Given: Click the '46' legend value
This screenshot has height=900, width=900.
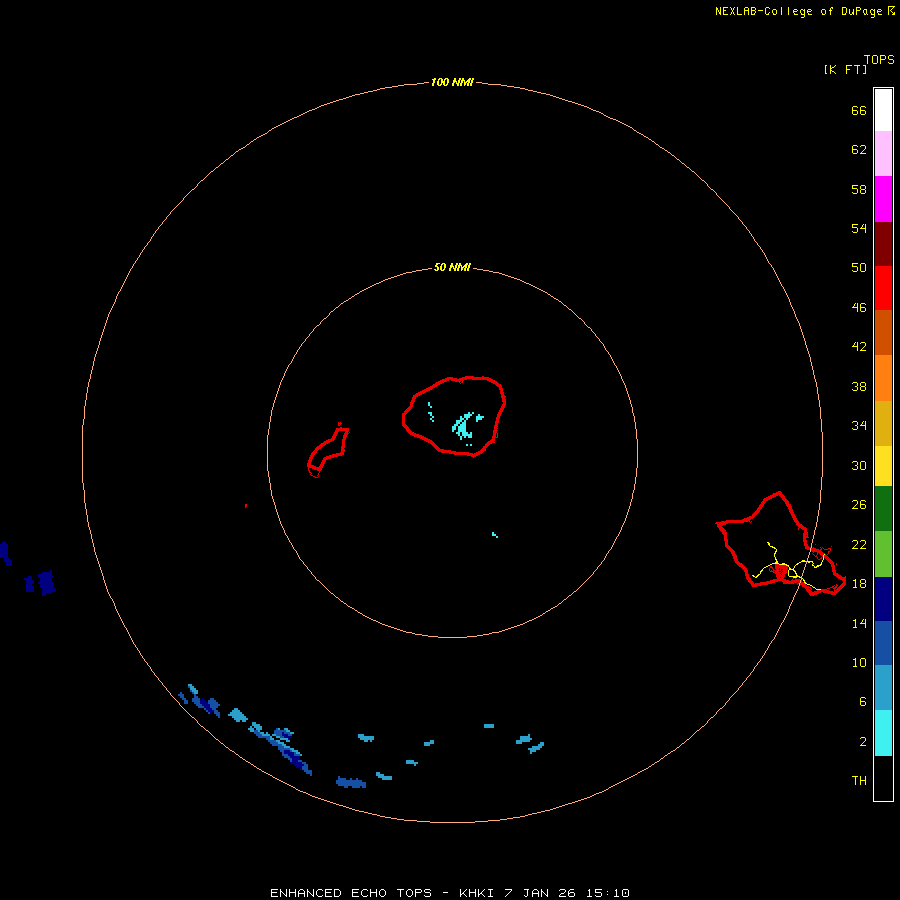Looking at the screenshot, I should pos(859,307).
